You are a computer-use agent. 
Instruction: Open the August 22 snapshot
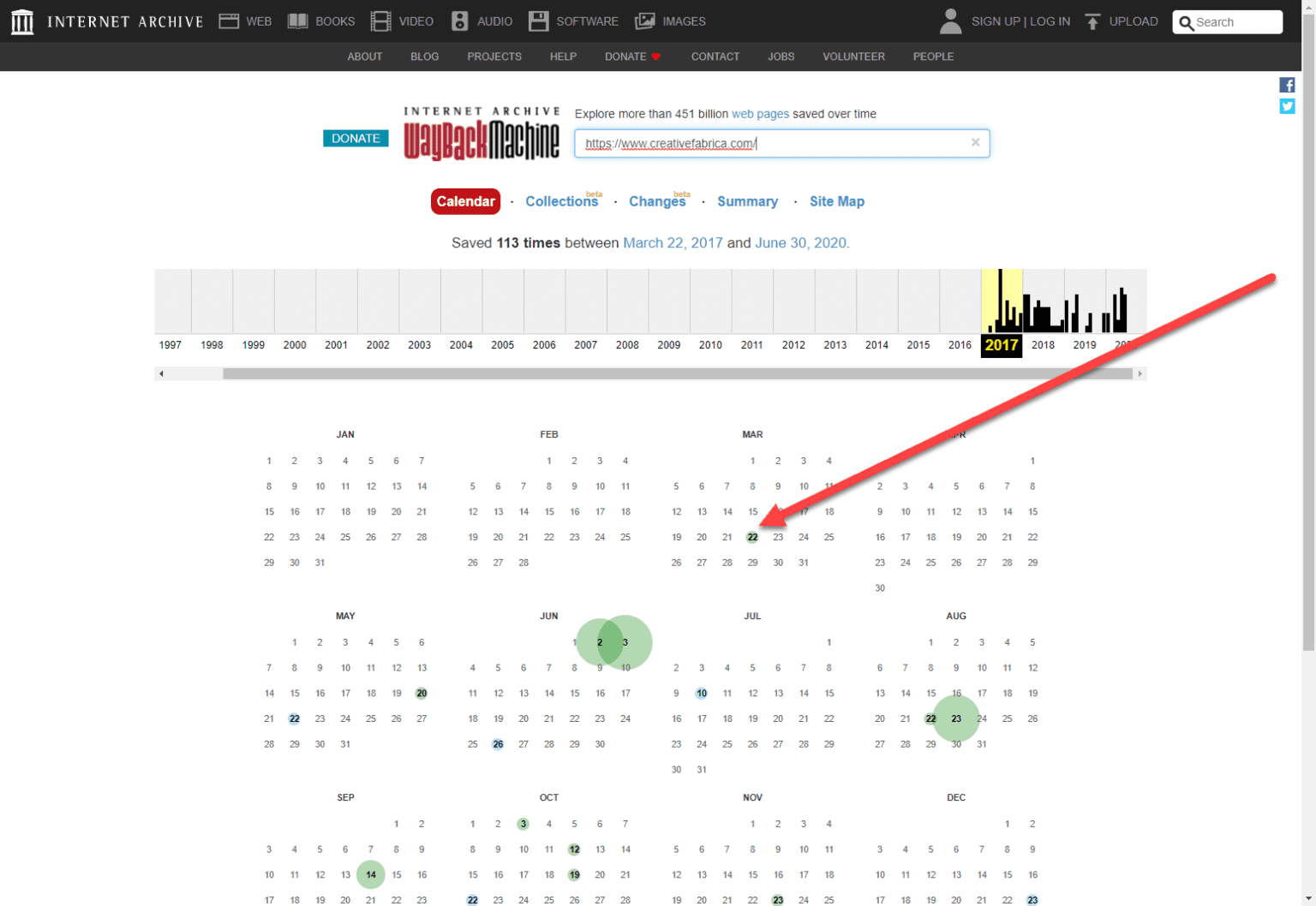(x=930, y=719)
